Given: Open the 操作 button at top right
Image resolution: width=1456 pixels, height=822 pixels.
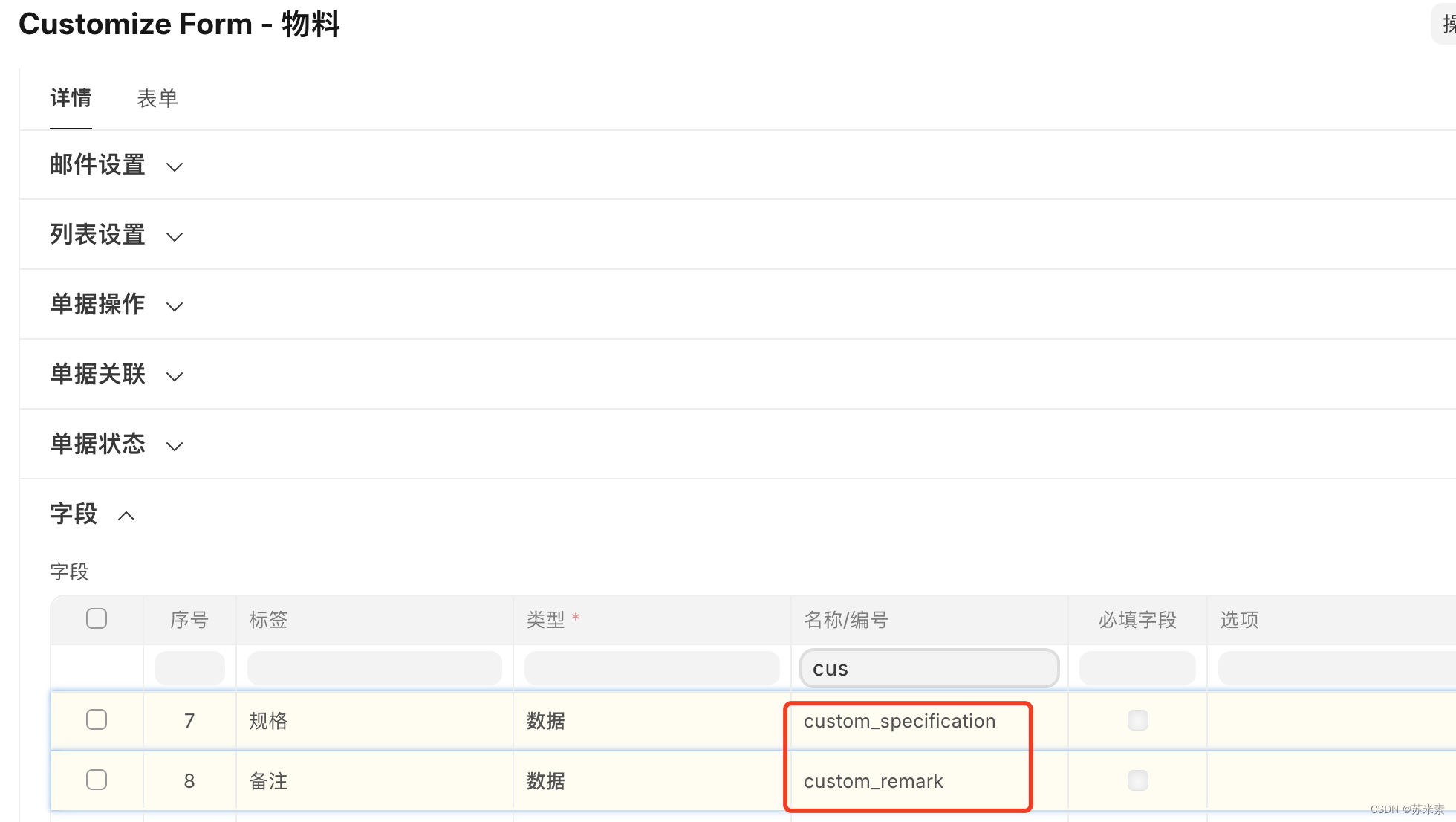Looking at the screenshot, I should click(1444, 23).
